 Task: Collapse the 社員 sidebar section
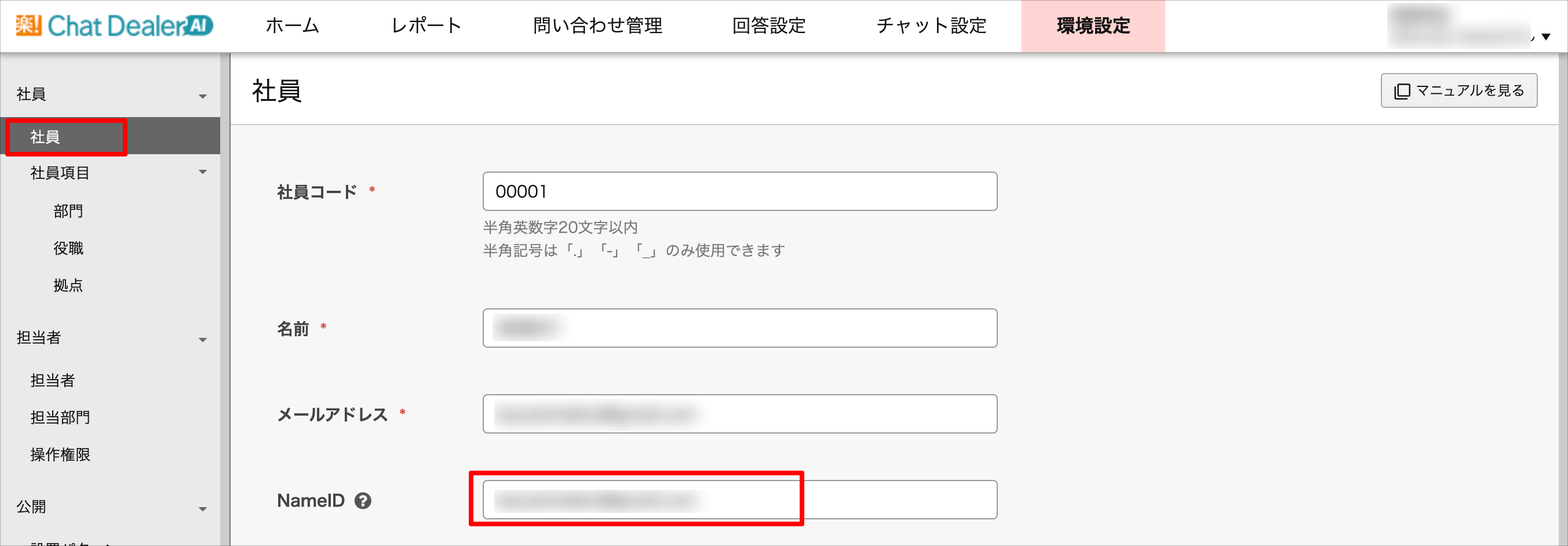pyautogui.click(x=203, y=96)
